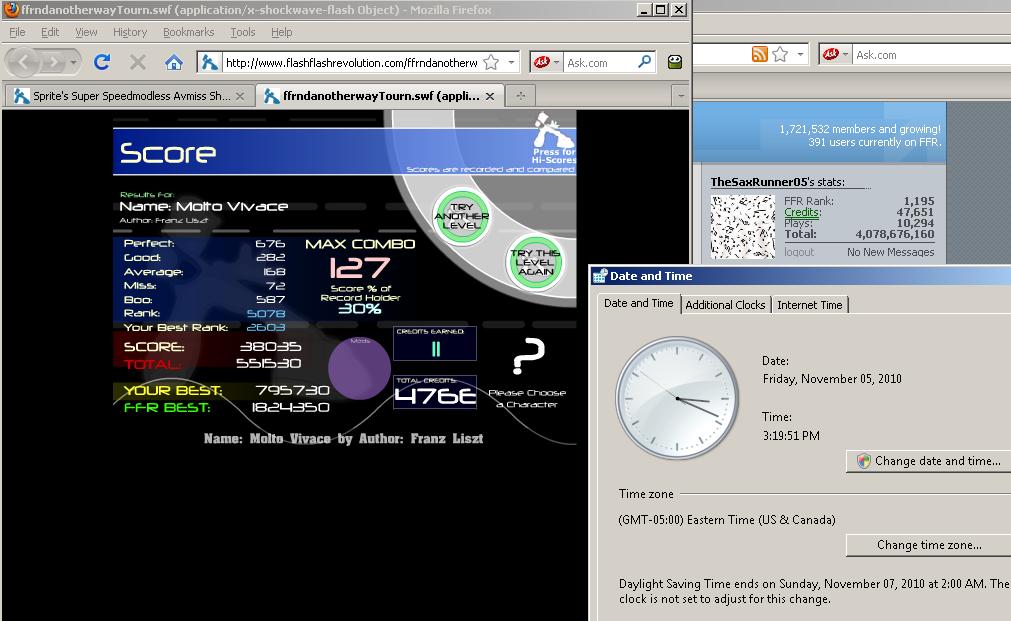Click the back navigation arrow

pos(25,62)
